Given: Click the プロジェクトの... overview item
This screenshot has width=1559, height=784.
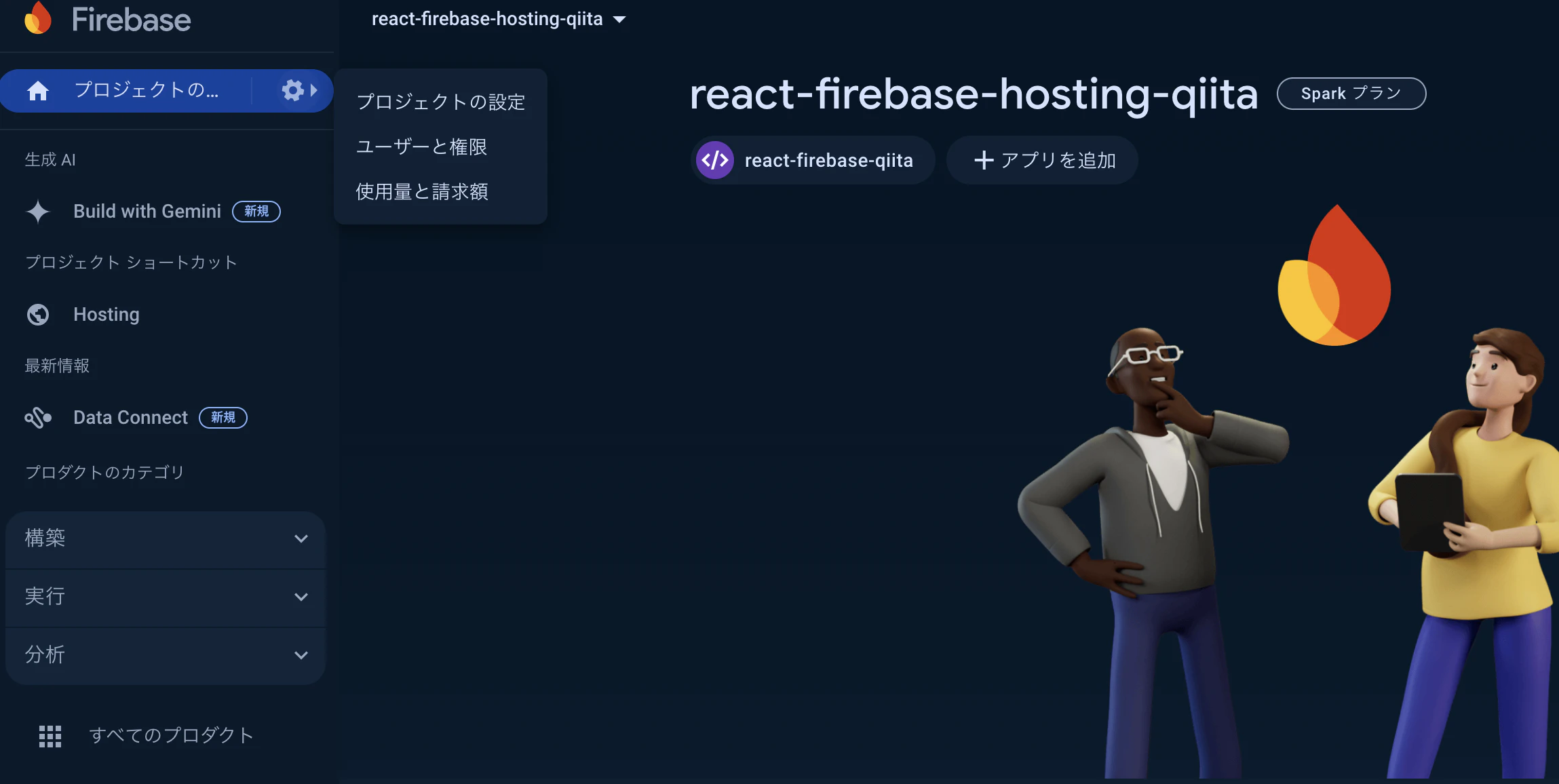Looking at the screenshot, I should coord(146,90).
